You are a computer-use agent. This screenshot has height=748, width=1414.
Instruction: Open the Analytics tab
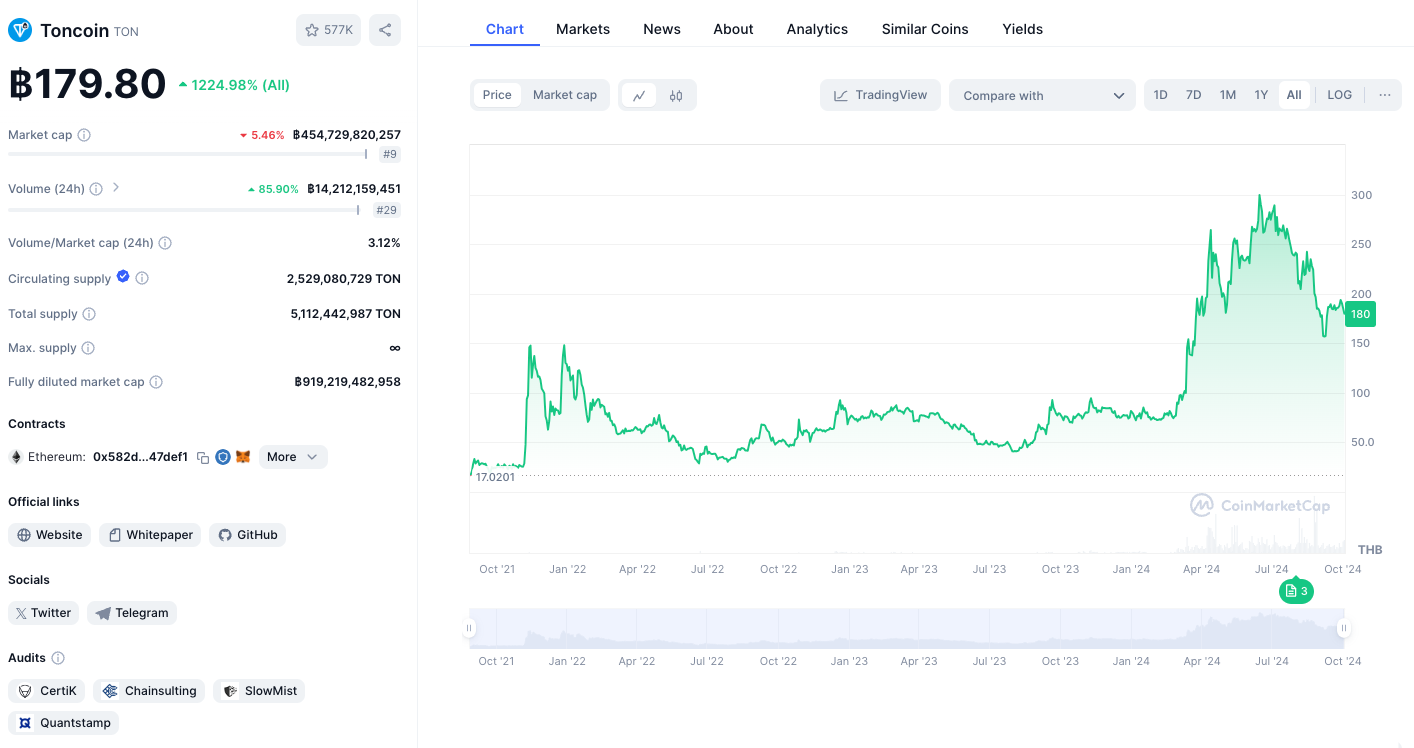[817, 29]
